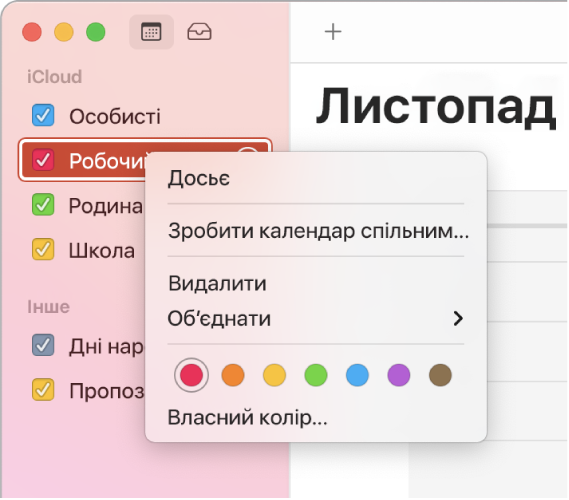Click the Інше section header

click(48, 307)
